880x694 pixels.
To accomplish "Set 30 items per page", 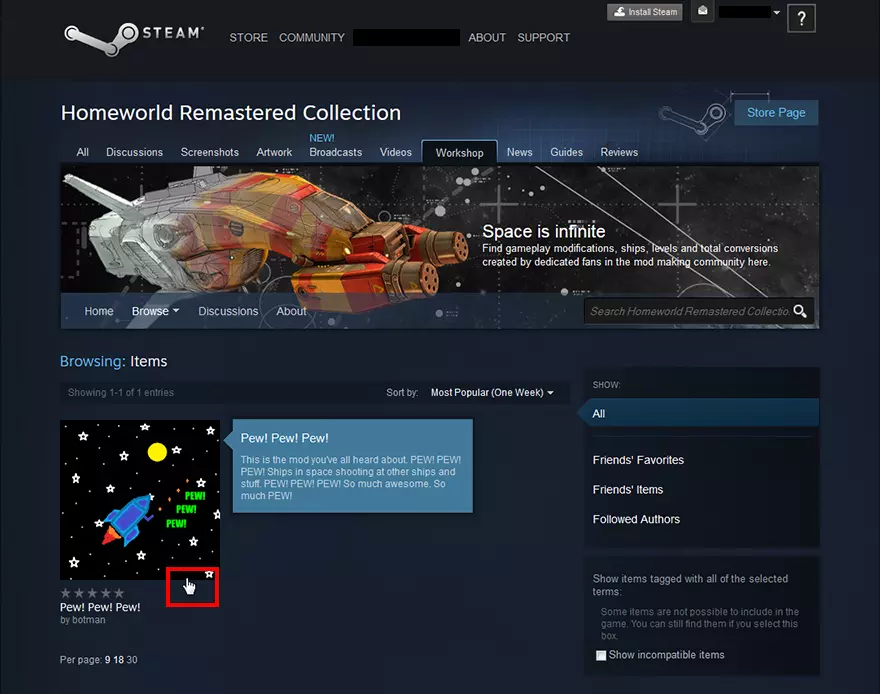I will click(132, 660).
